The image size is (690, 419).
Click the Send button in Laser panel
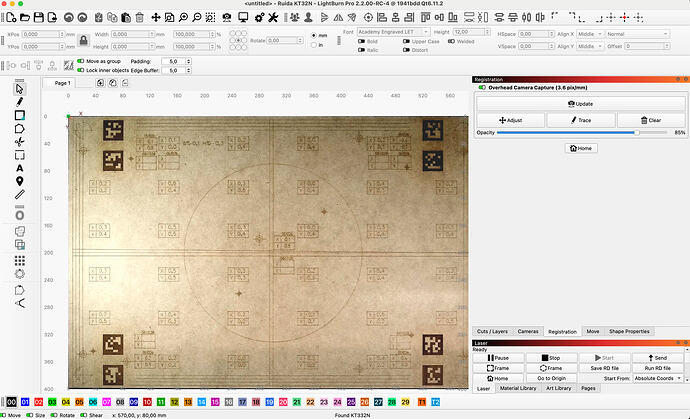(x=657, y=358)
